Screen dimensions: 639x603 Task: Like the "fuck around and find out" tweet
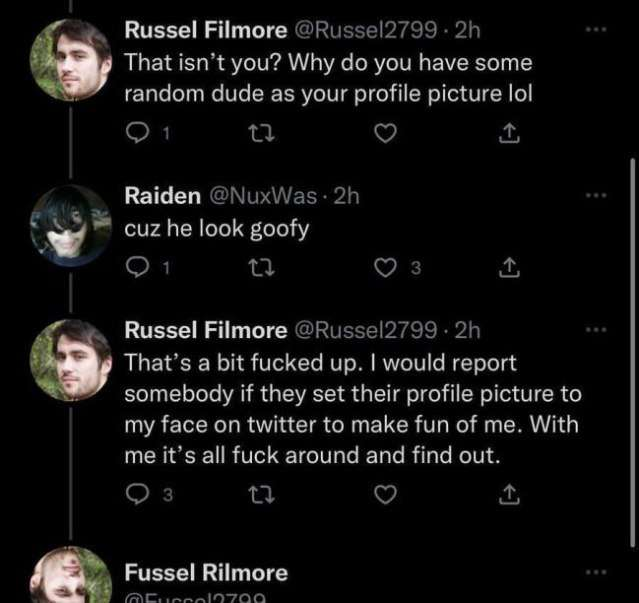[381, 491]
